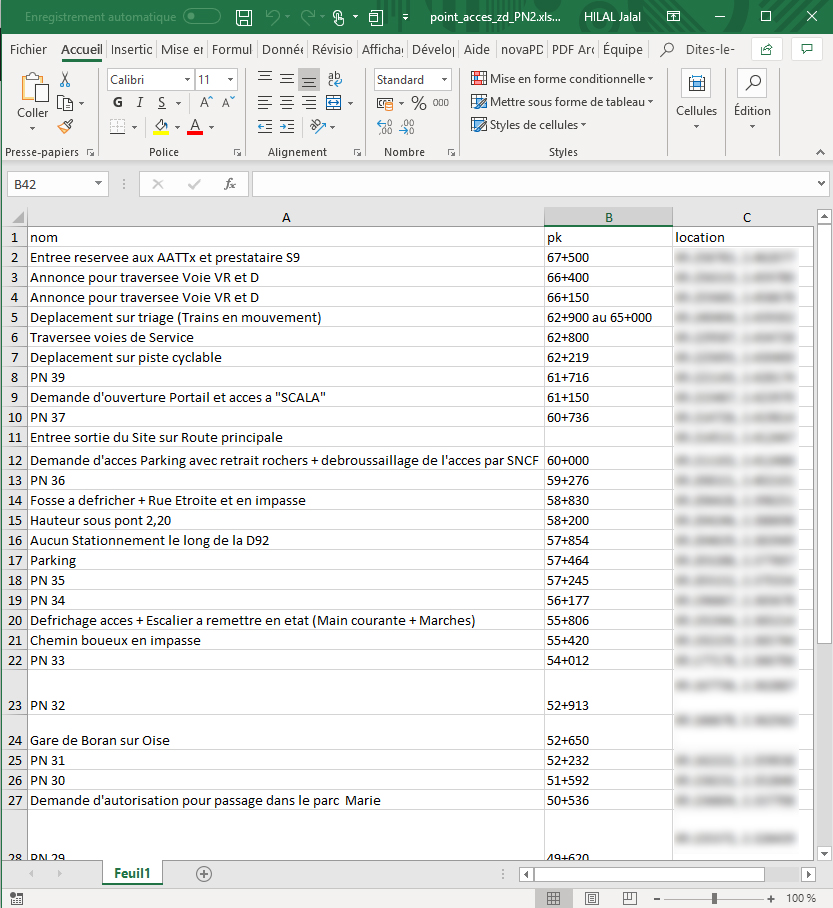Open the comments pane icon
This screenshot has height=908, width=833.
click(807, 50)
